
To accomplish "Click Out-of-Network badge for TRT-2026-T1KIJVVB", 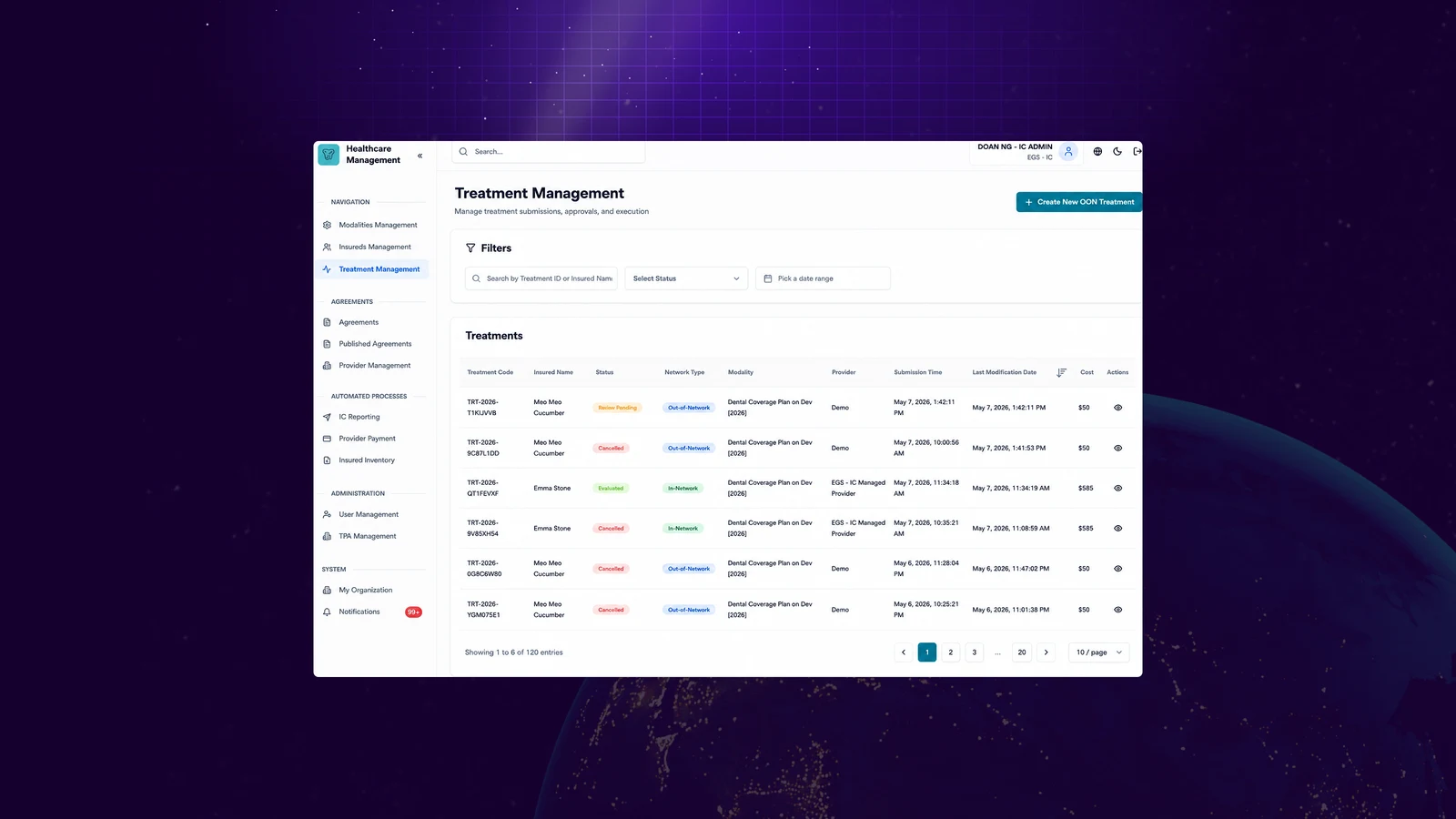I will tap(689, 408).
